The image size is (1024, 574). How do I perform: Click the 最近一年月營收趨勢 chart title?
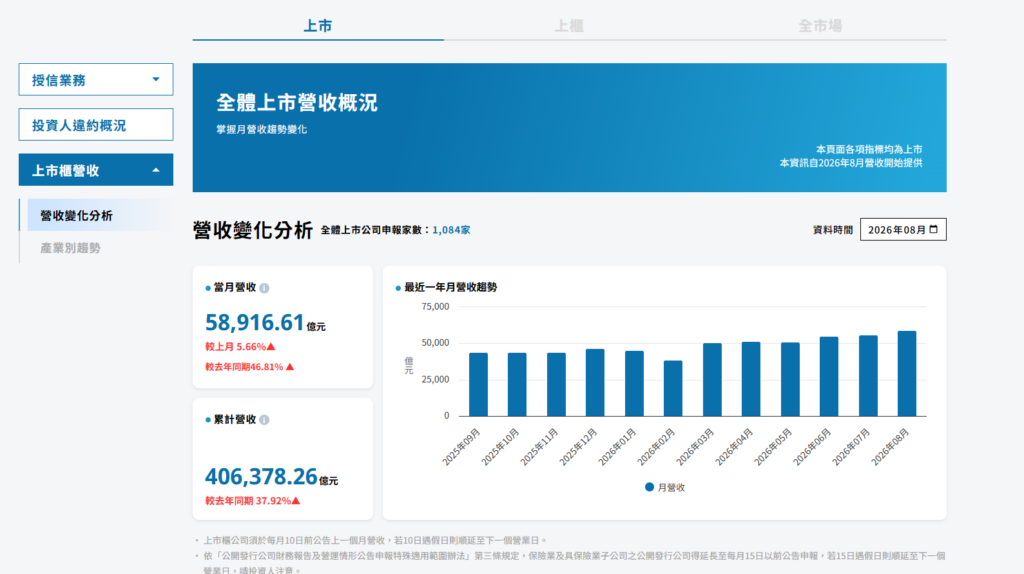tap(451, 287)
